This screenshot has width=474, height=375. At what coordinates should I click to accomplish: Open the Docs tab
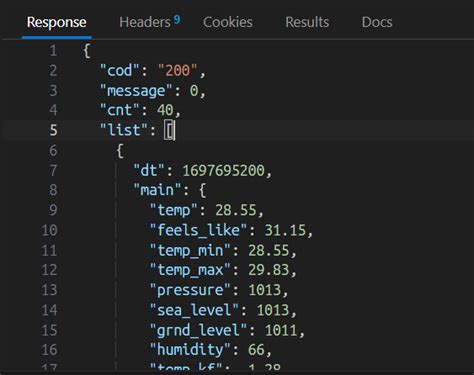coord(377,22)
